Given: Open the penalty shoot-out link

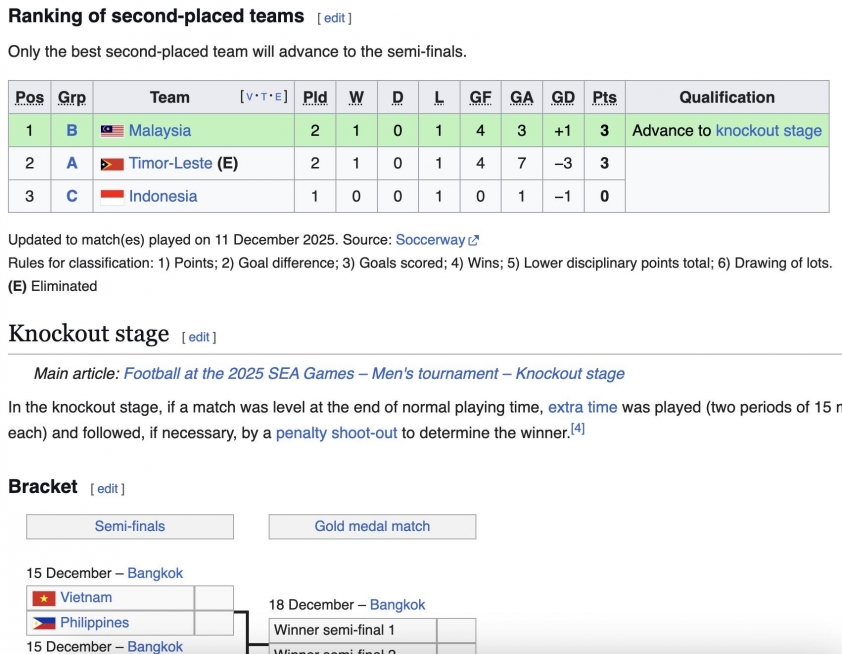Looking at the screenshot, I should pos(336,433).
